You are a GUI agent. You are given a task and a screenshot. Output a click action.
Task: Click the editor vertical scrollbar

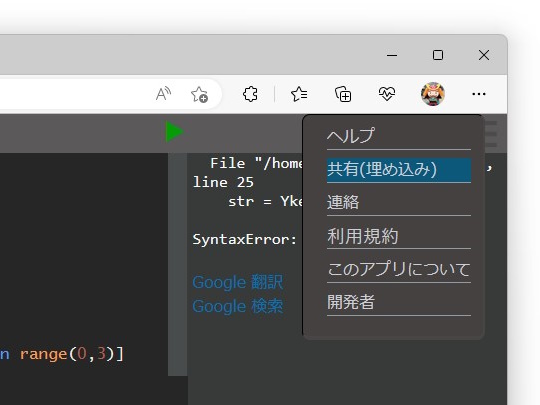177,264
